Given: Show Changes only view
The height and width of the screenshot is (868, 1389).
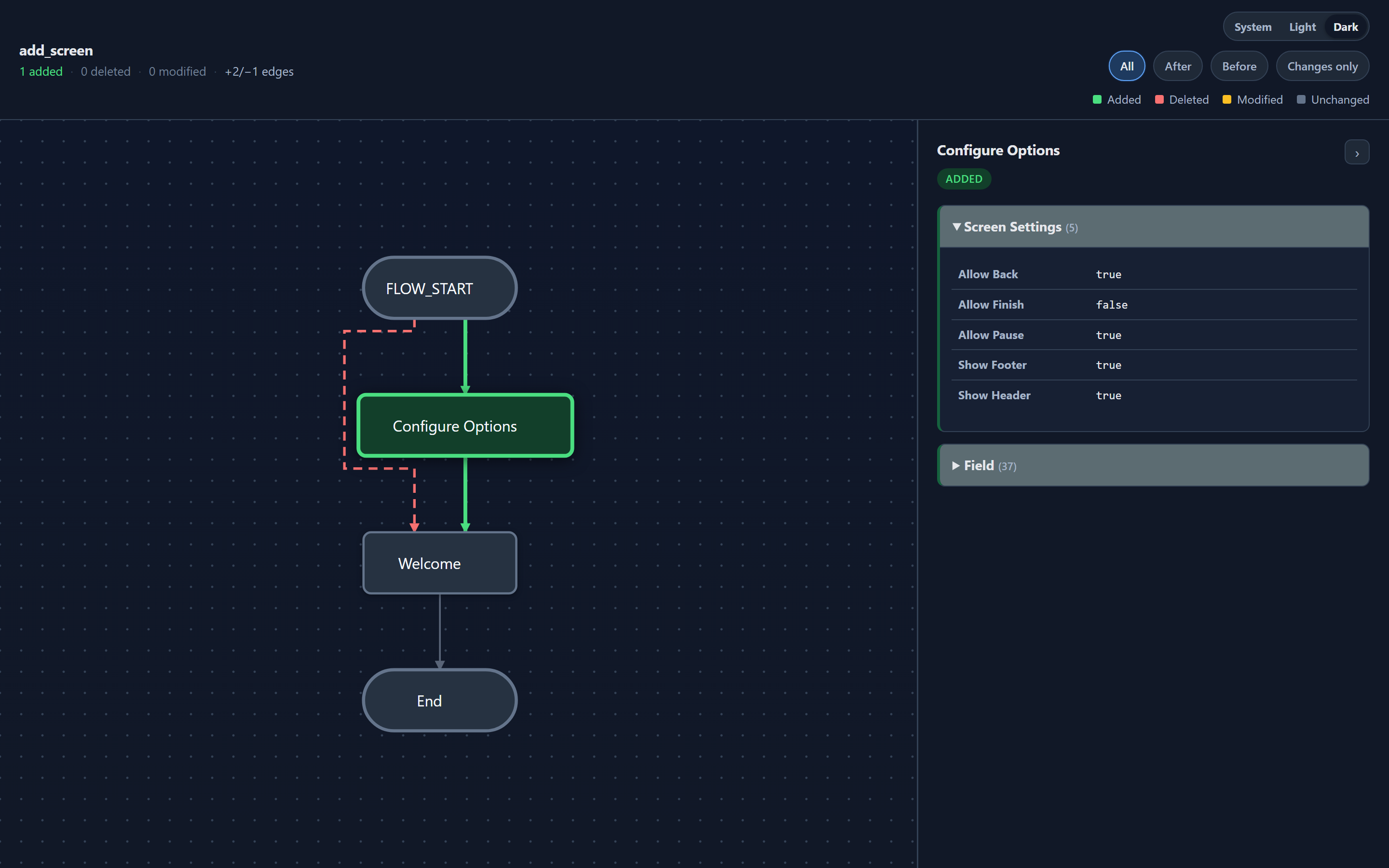Looking at the screenshot, I should pyautogui.click(x=1322, y=67).
